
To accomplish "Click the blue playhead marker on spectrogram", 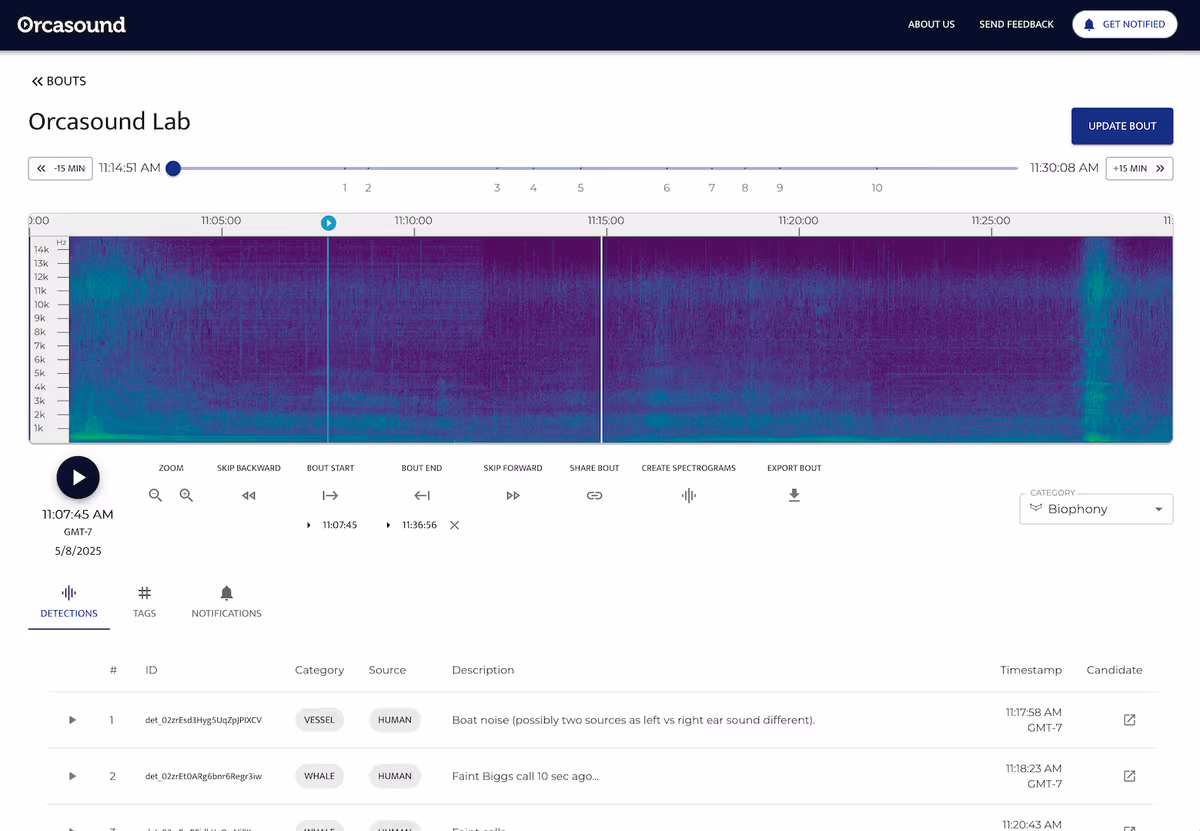I will (x=328, y=223).
